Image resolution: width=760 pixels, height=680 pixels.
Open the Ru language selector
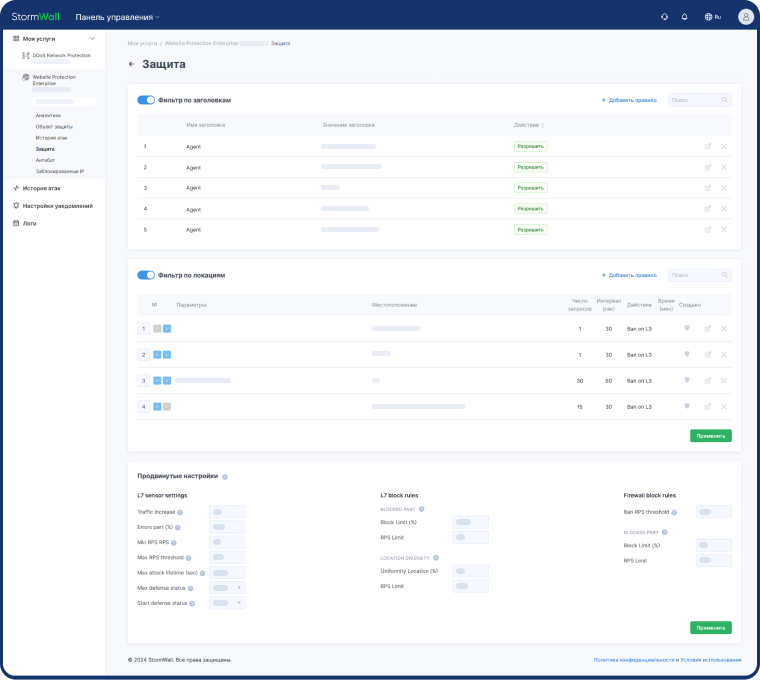[712, 17]
